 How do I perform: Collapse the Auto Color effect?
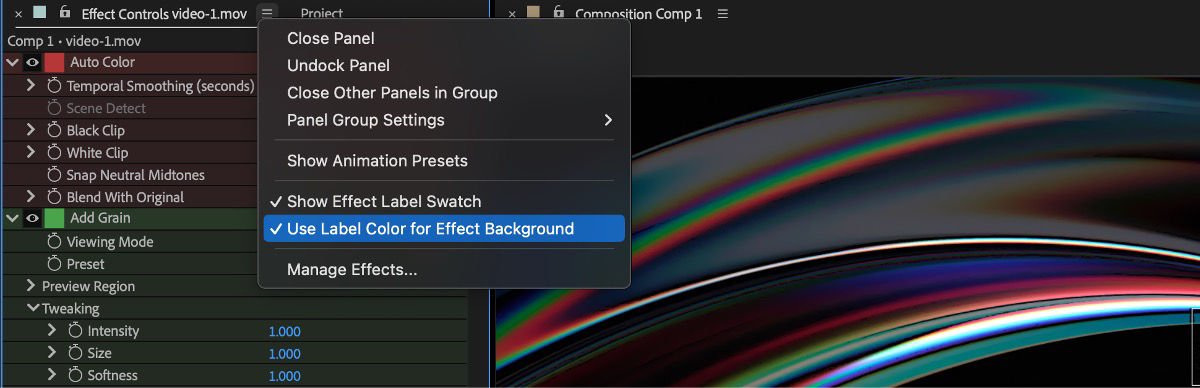point(12,62)
